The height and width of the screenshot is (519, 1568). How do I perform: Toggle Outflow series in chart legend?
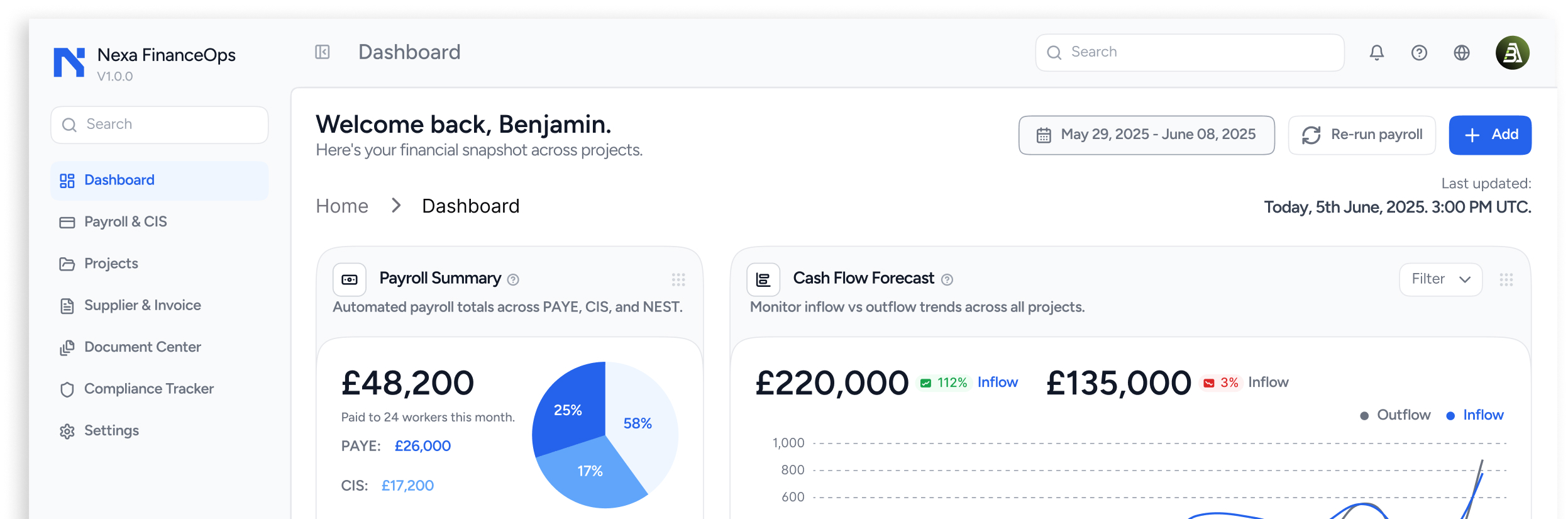[x=1395, y=415]
